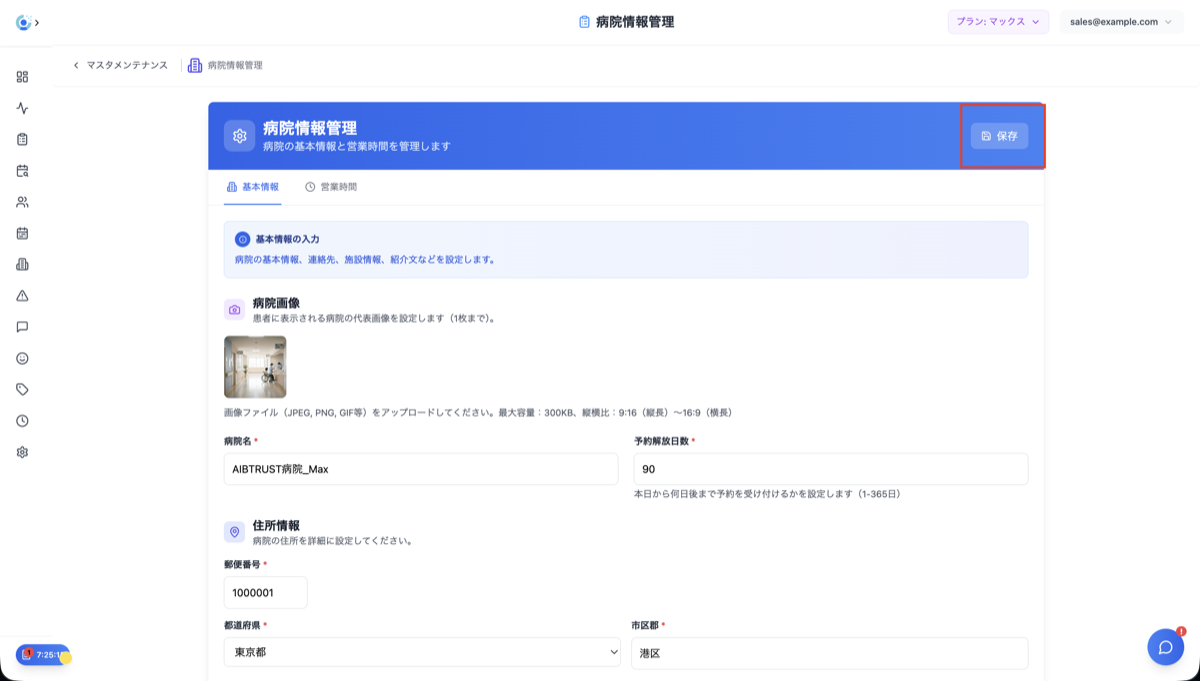The height and width of the screenshot is (681, 1200).
Task: Open the clipboard records icon in sidebar
Action: [22, 139]
